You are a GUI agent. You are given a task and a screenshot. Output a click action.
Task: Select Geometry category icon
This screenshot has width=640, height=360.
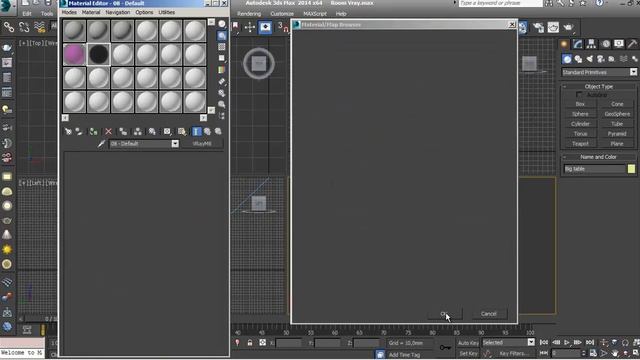[x=567, y=59]
